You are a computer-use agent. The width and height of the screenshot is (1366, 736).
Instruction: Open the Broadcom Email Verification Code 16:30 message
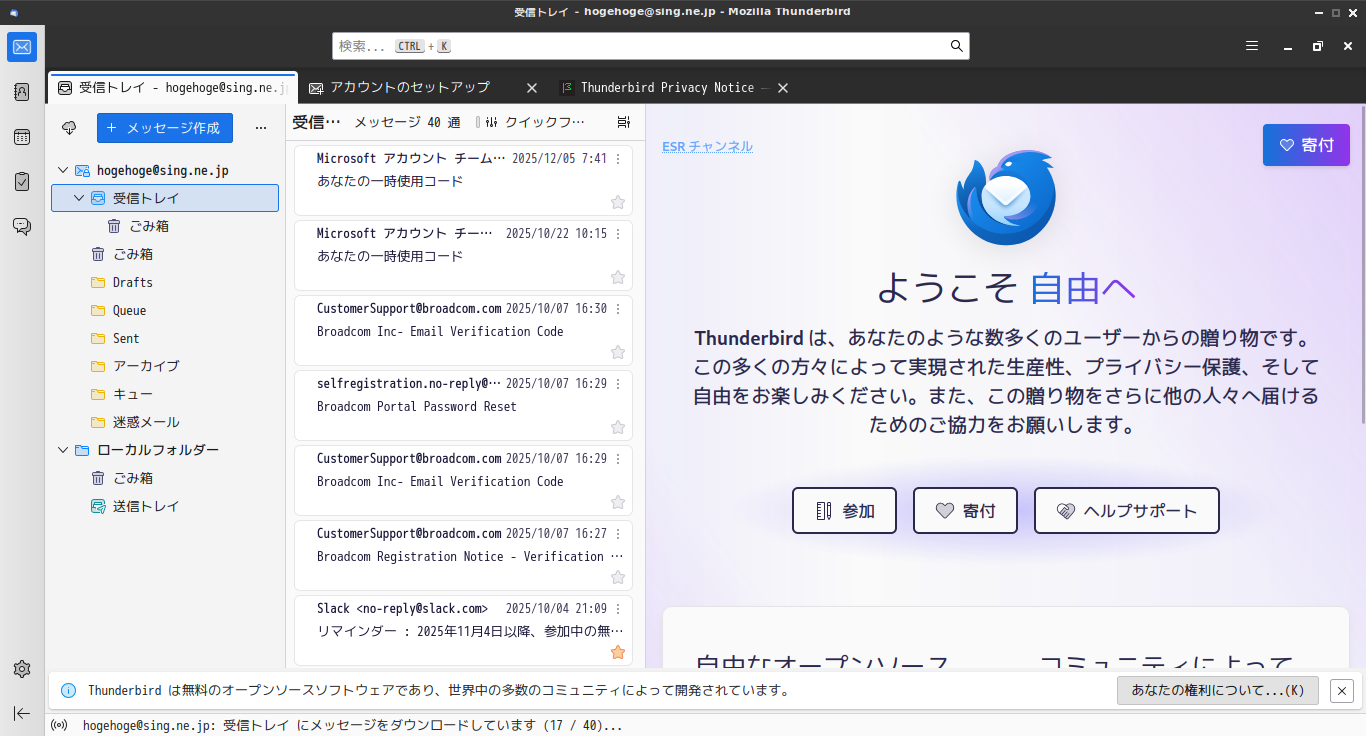tap(463, 330)
